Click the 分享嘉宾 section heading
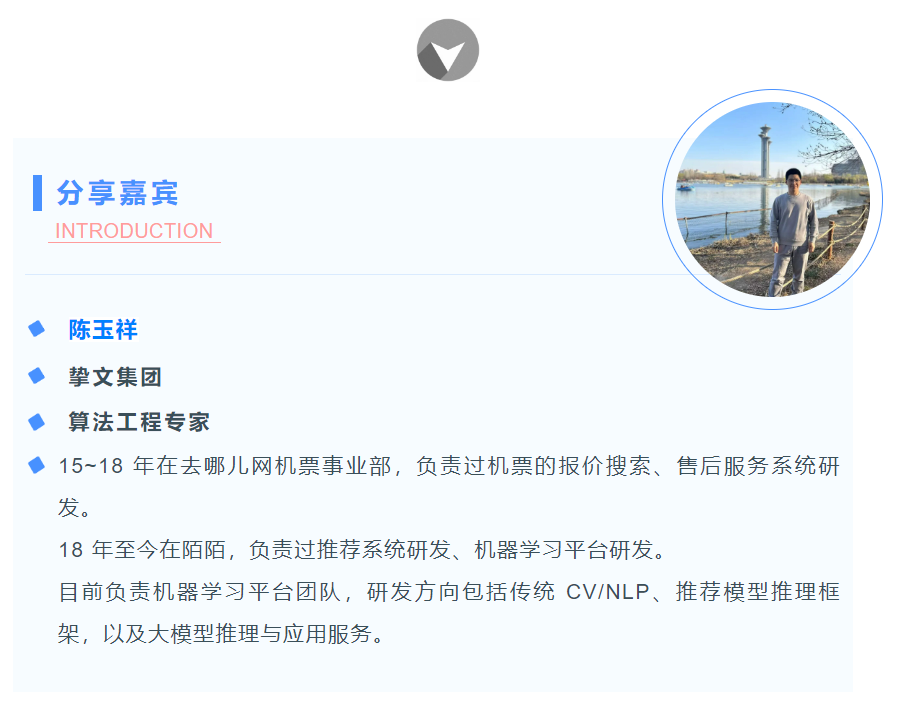This screenshot has height=724, width=909. [117, 193]
